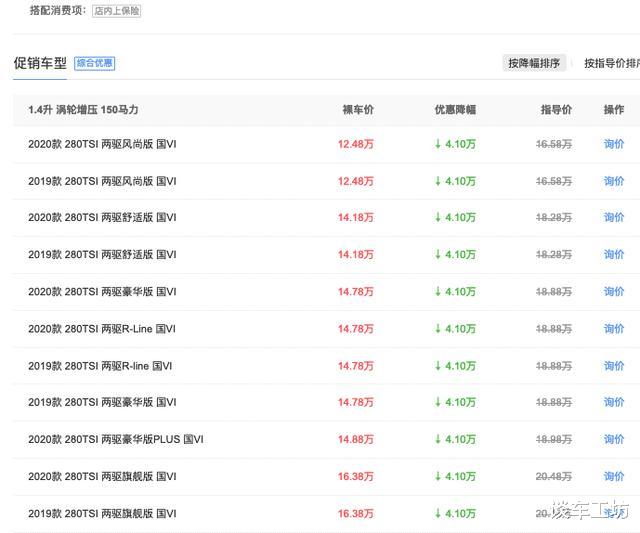The width and height of the screenshot is (640, 533).
Task: Click 14.18万 price of 2020款 舒适版
Action: [356, 218]
